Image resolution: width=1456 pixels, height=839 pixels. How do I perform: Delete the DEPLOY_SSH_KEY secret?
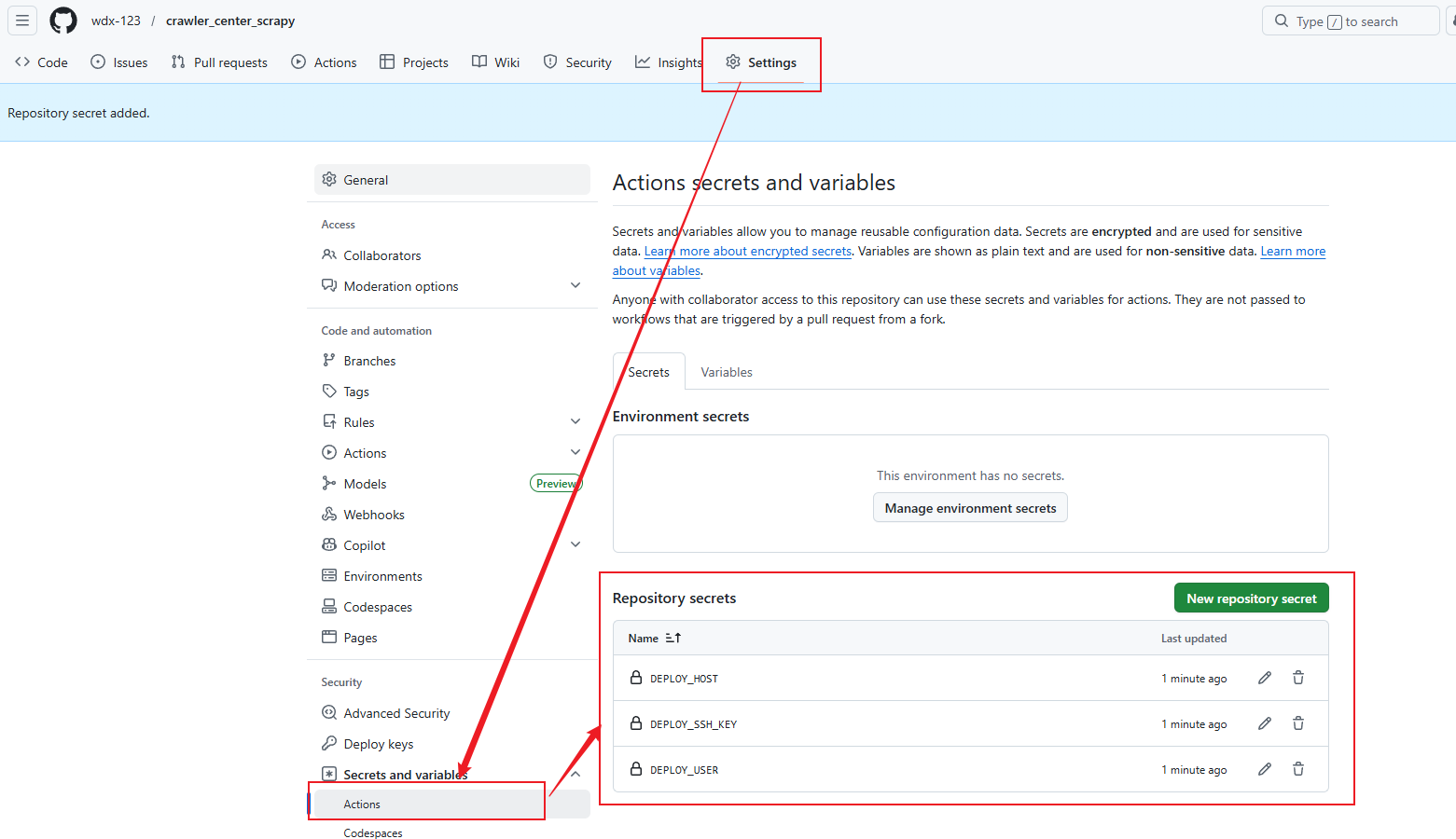coord(1298,723)
